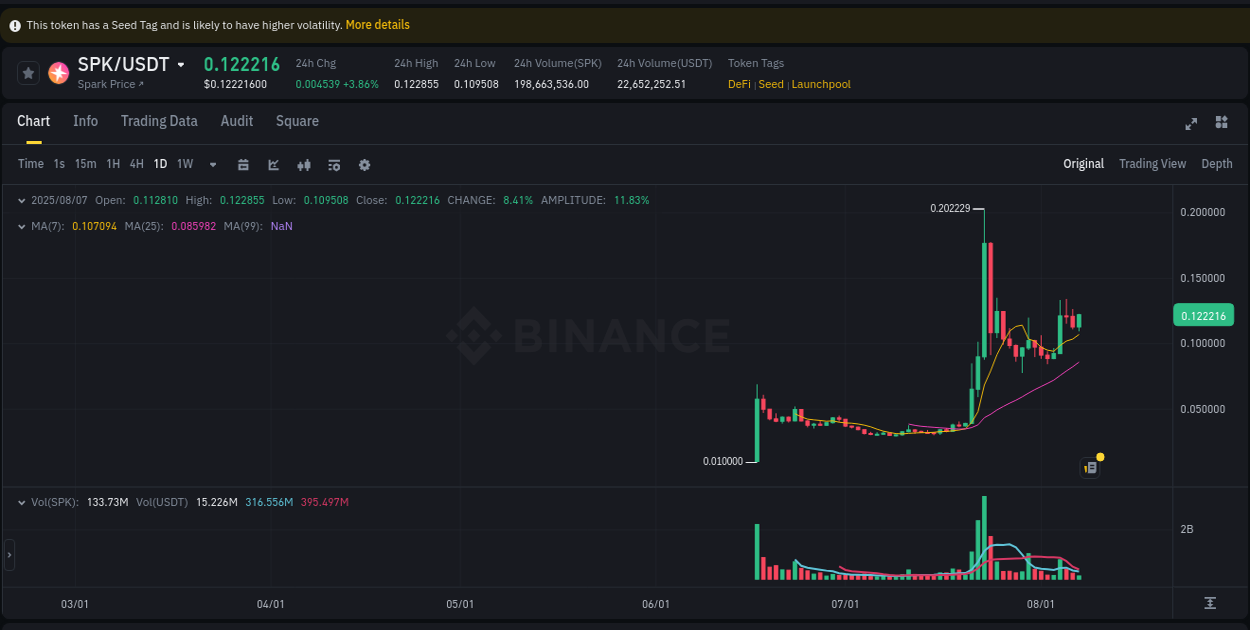
Task: Expand the left side panel with the arrow
Action: [x=8, y=555]
